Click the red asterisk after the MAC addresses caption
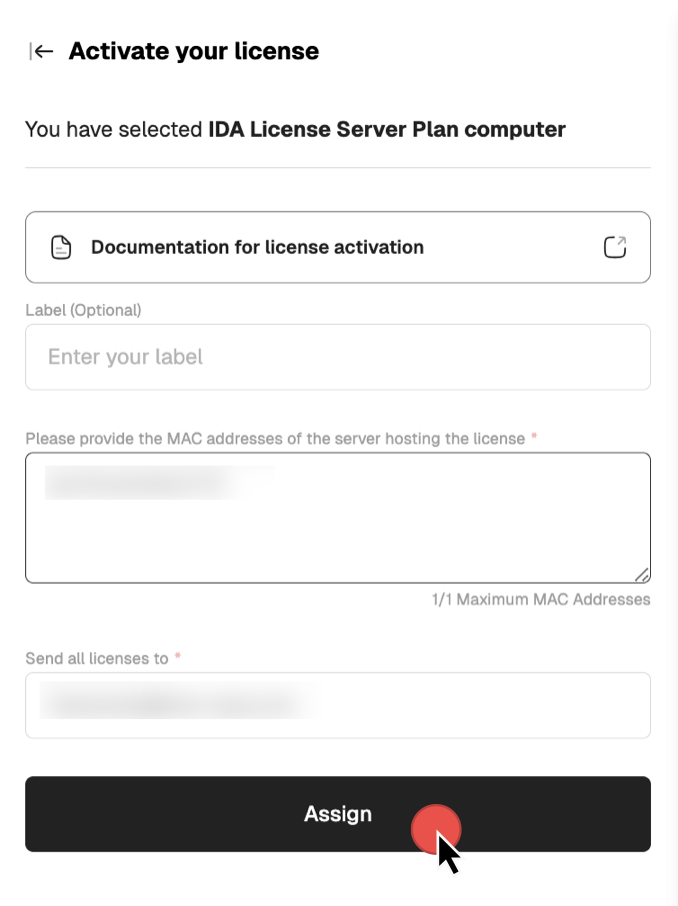This screenshot has width=678, height=906. pyautogui.click(x=534, y=437)
